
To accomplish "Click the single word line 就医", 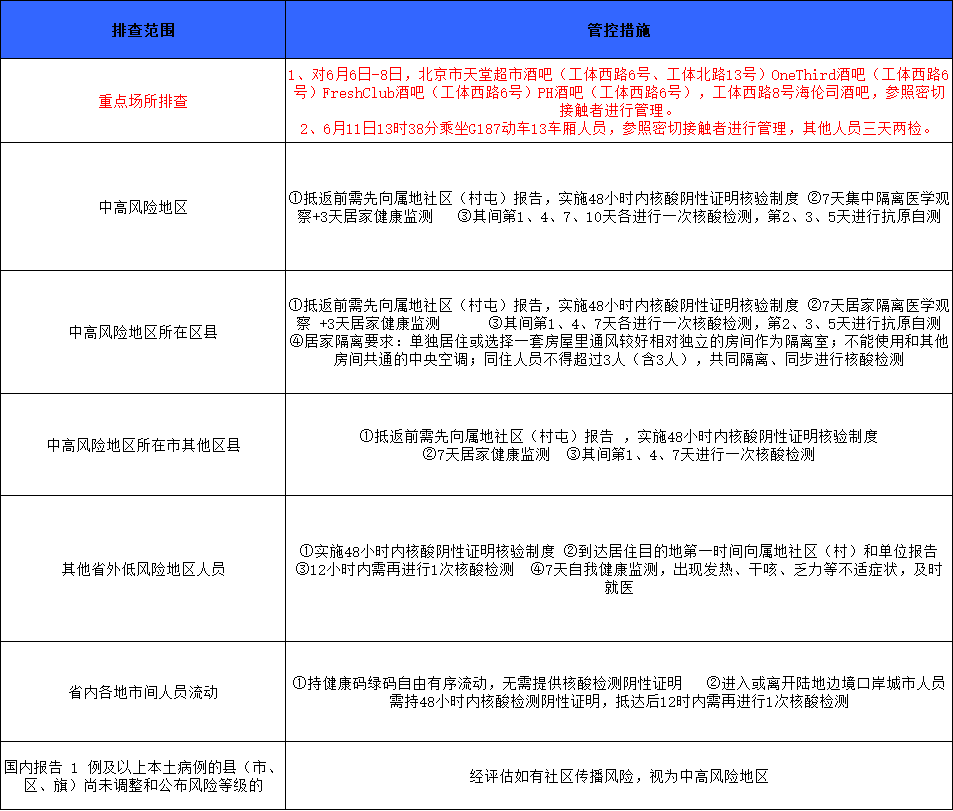I will pyautogui.click(x=619, y=587).
